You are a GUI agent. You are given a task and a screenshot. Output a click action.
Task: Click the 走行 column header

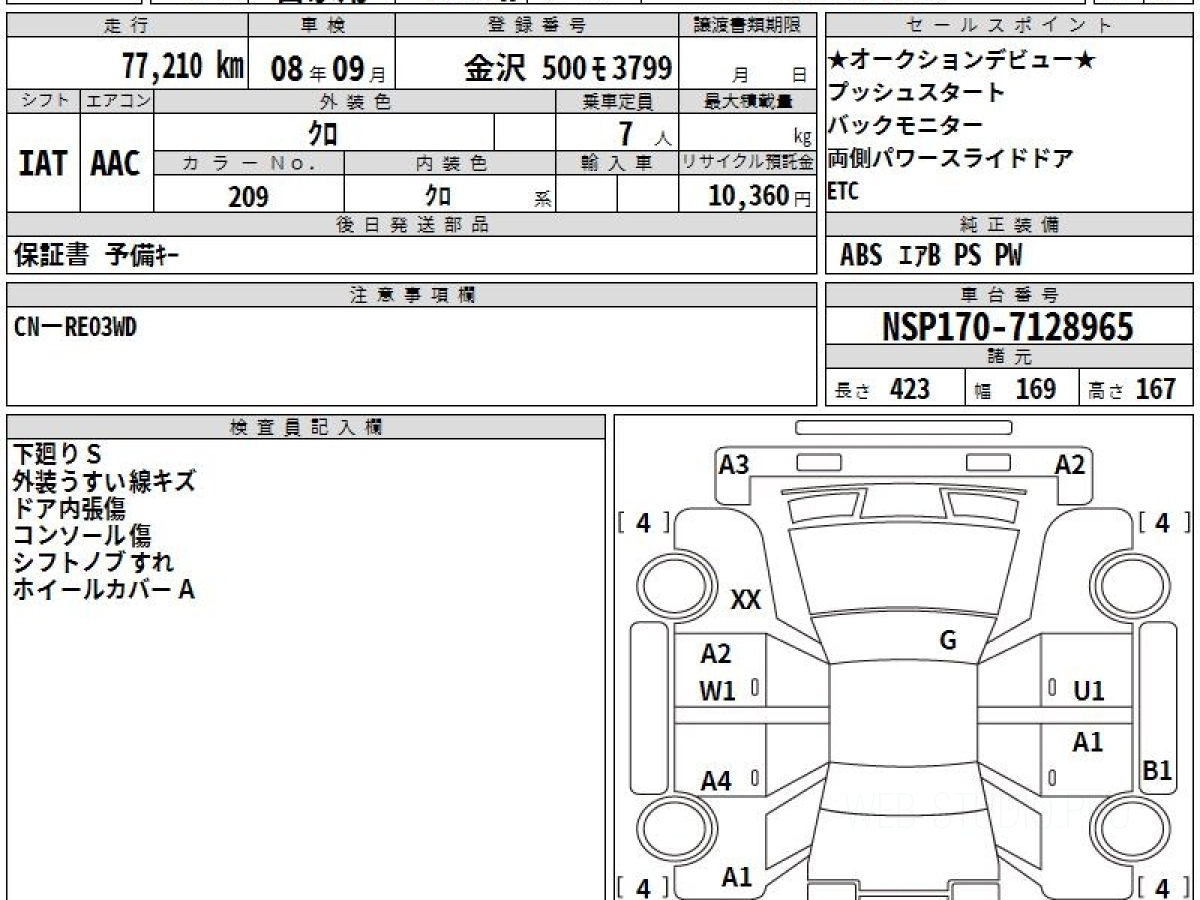point(126,26)
